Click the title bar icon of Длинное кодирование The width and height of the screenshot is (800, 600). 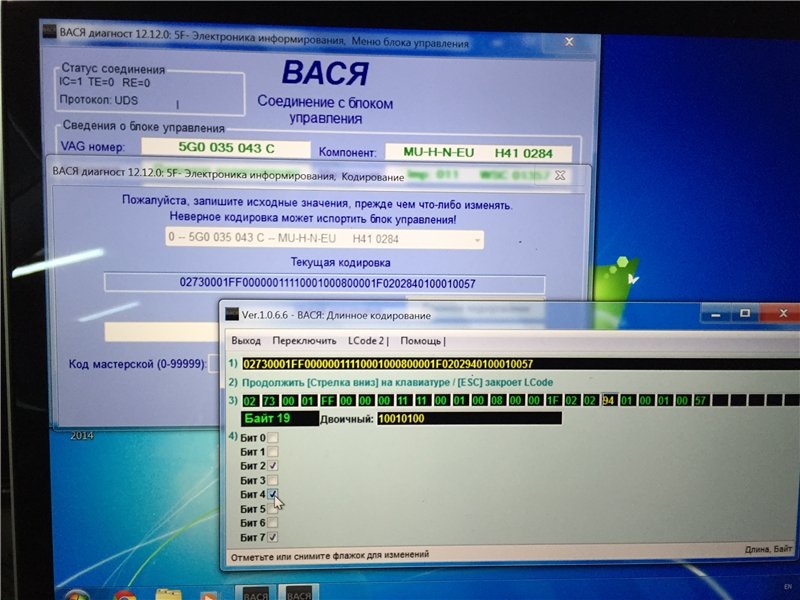232,314
